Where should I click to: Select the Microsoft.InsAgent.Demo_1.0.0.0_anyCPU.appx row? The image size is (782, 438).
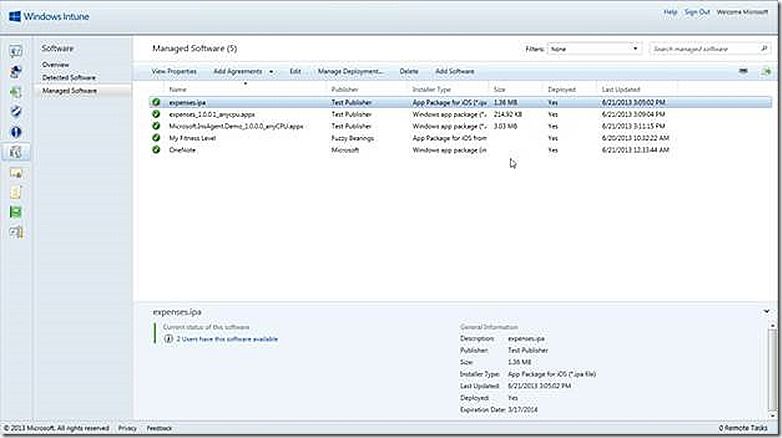tap(460, 126)
